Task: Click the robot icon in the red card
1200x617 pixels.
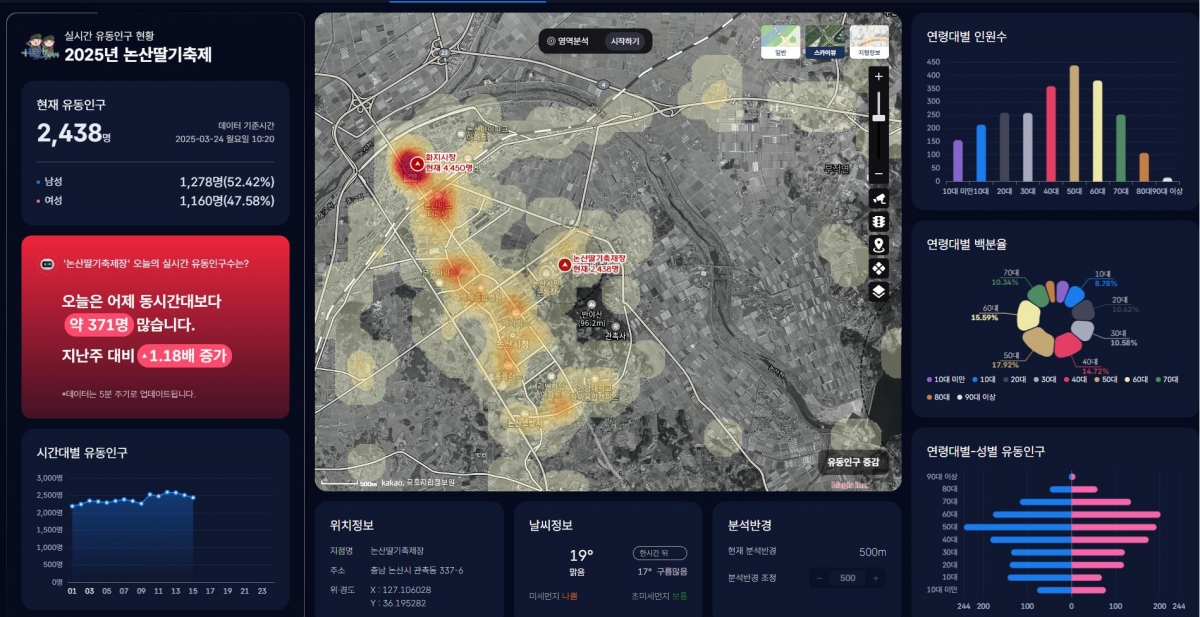Action: pyautogui.click(x=45, y=264)
